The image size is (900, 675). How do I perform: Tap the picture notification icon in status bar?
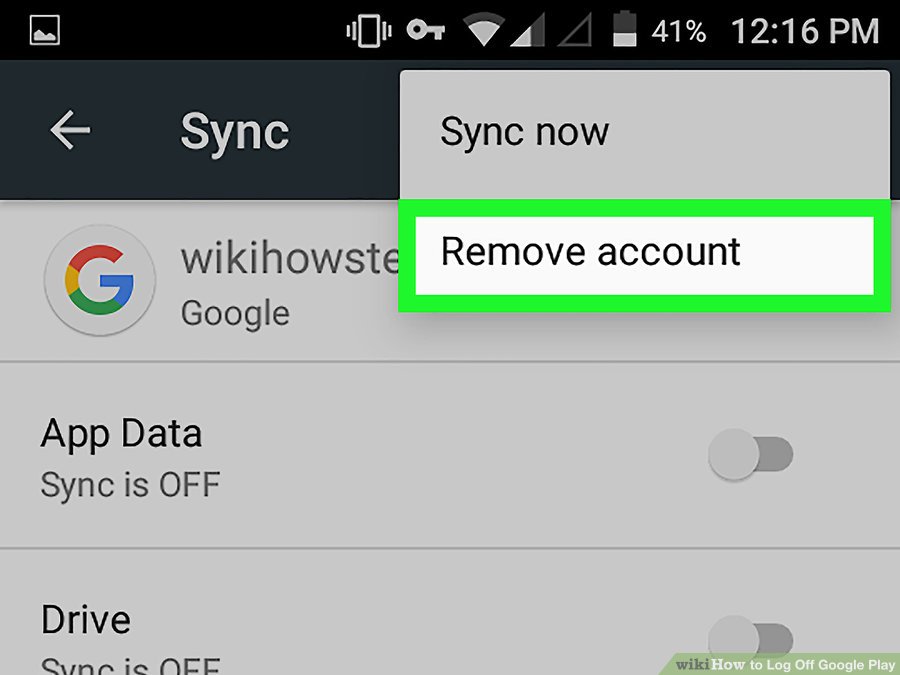coord(45,30)
